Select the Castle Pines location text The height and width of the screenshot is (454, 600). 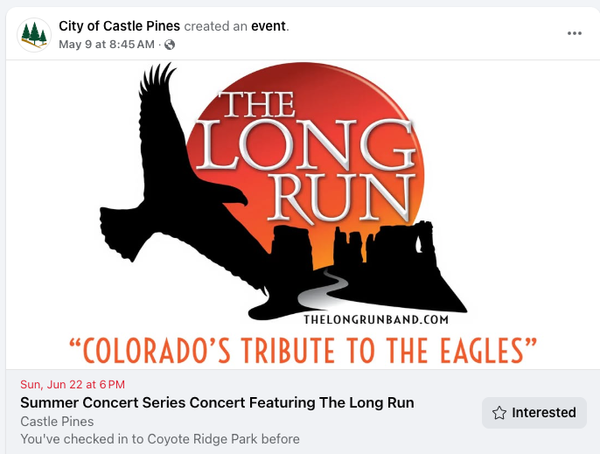click(56, 421)
